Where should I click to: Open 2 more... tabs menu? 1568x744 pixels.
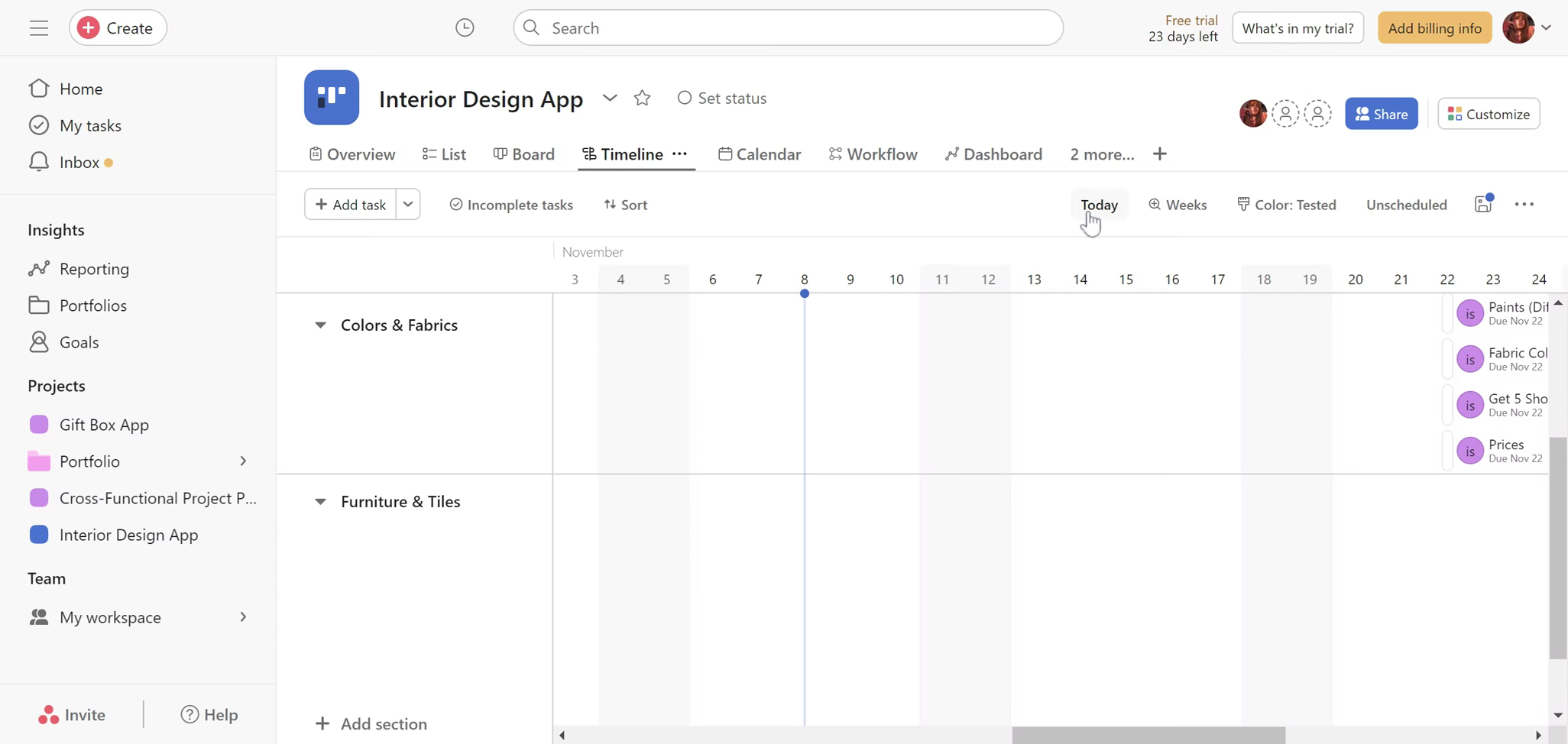click(1102, 154)
